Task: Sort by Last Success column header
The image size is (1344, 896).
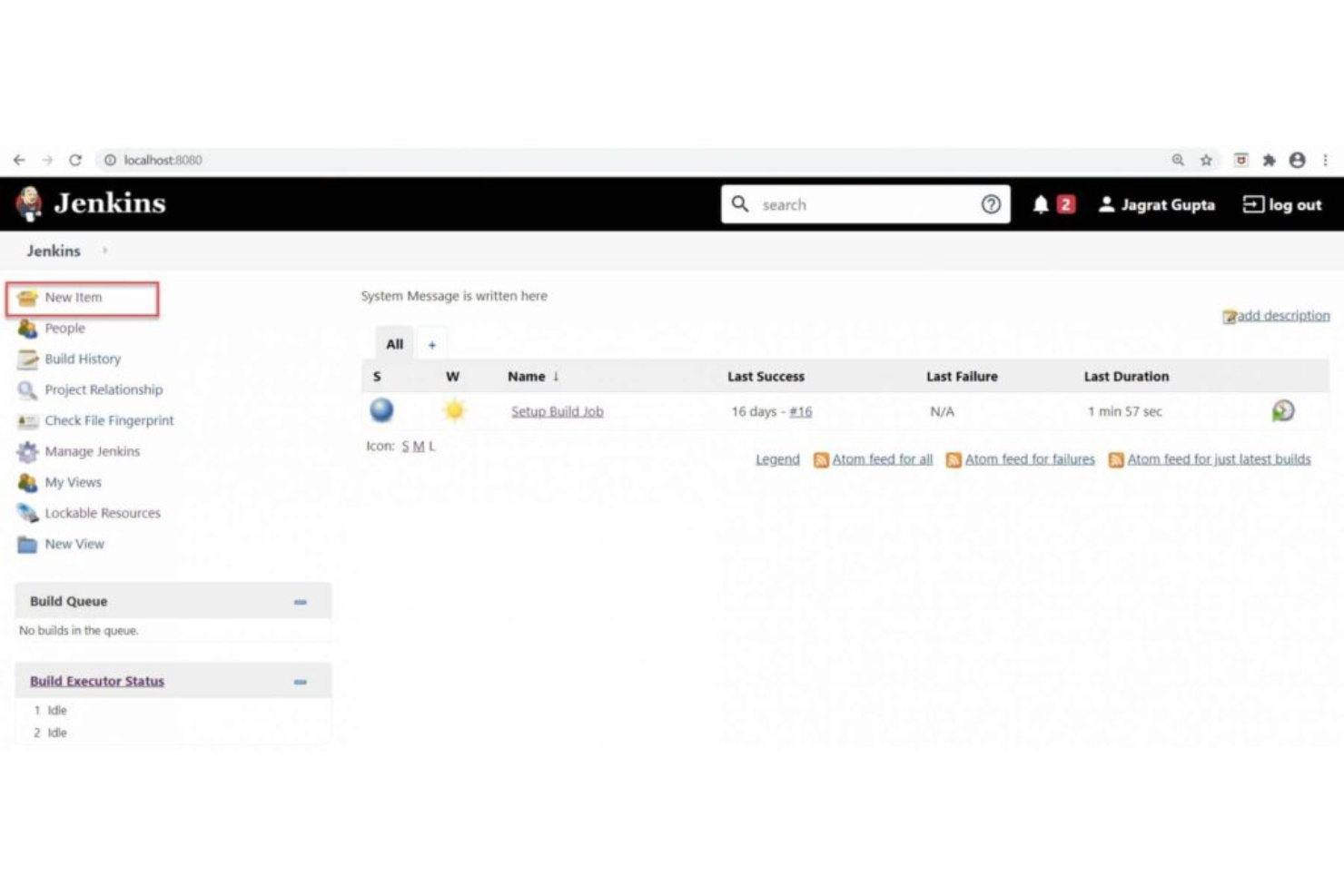Action: click(766, 376)
